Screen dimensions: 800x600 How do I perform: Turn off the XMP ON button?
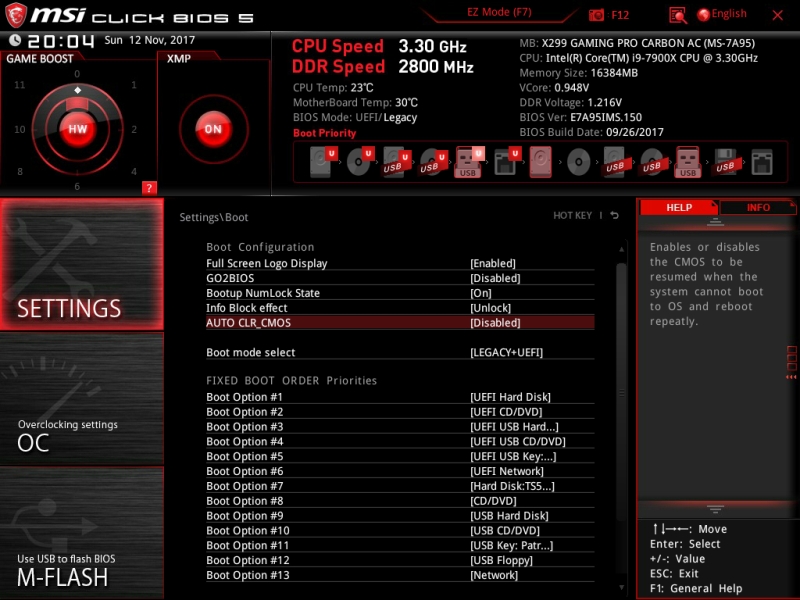213,129
